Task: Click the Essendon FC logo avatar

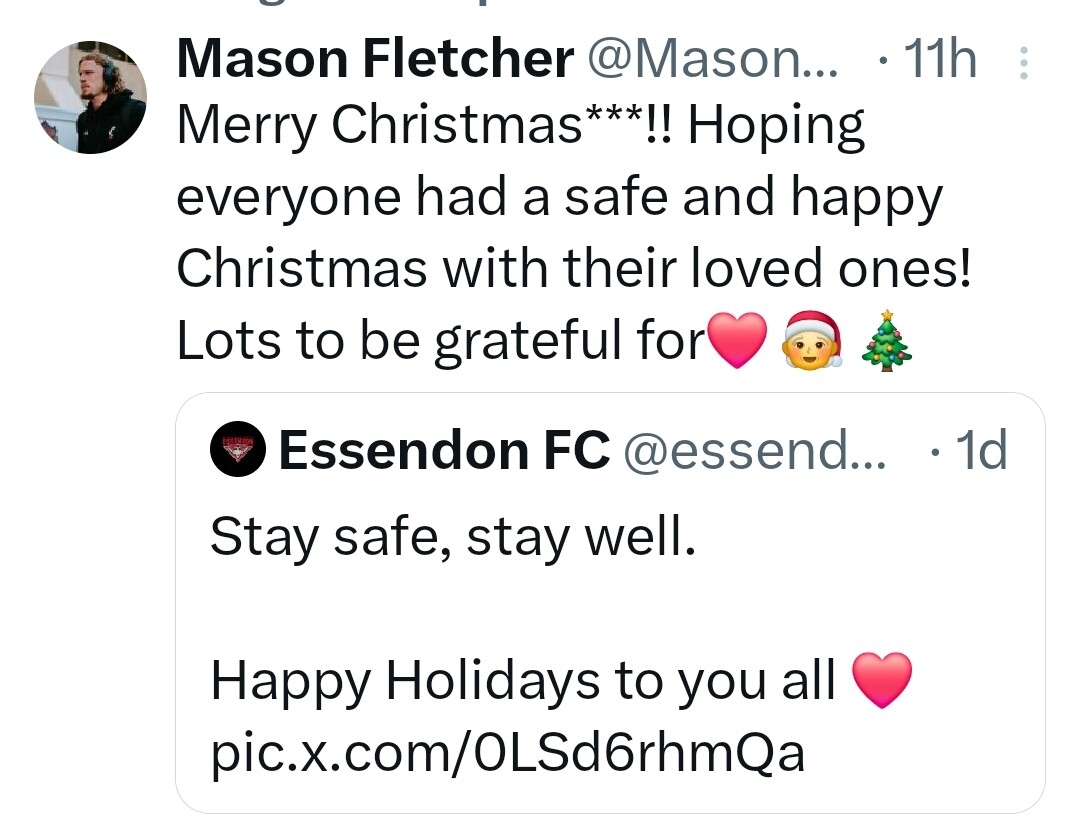Action: 238,449
